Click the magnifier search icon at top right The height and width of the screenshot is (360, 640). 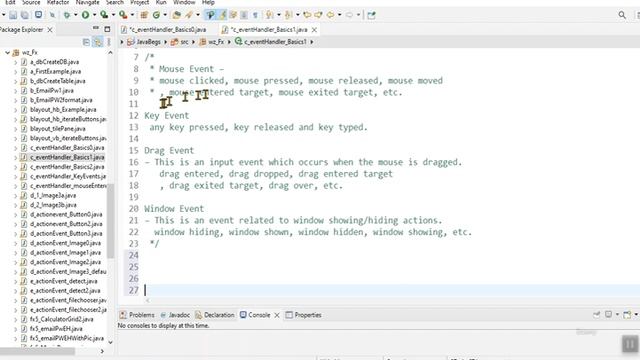[622, 15]
